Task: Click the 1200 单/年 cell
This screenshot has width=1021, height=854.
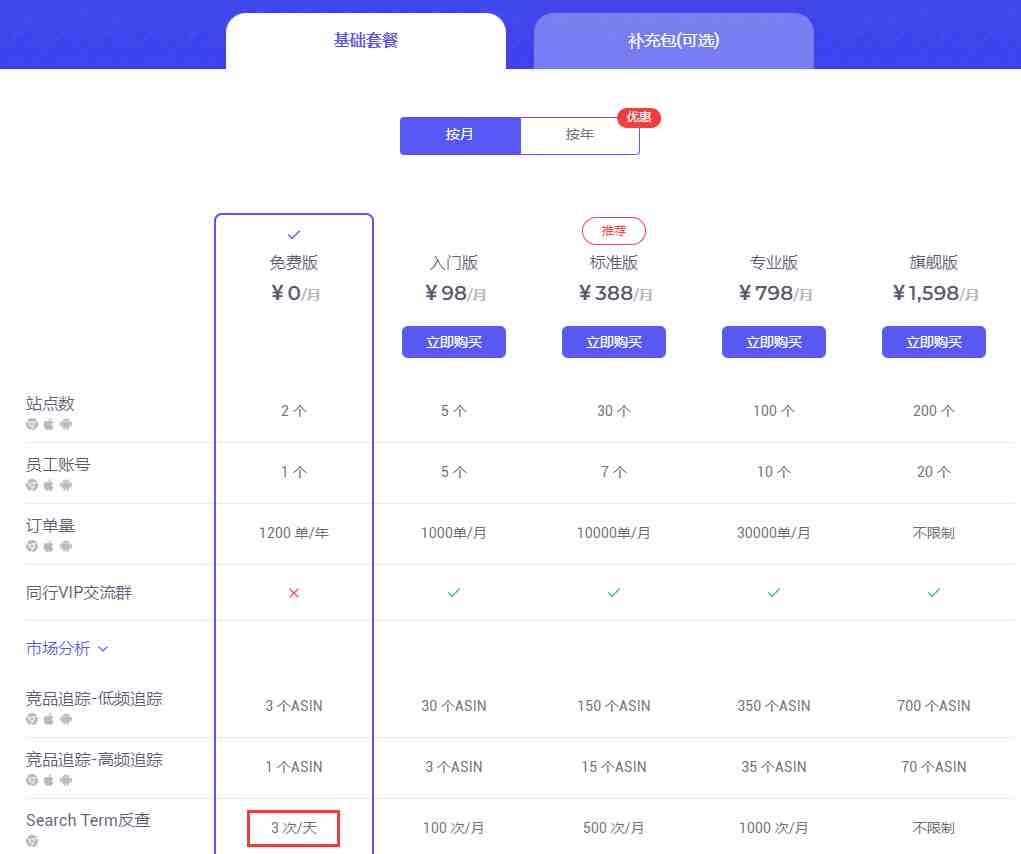Action: pyautogui.click(x=294, y=533)
